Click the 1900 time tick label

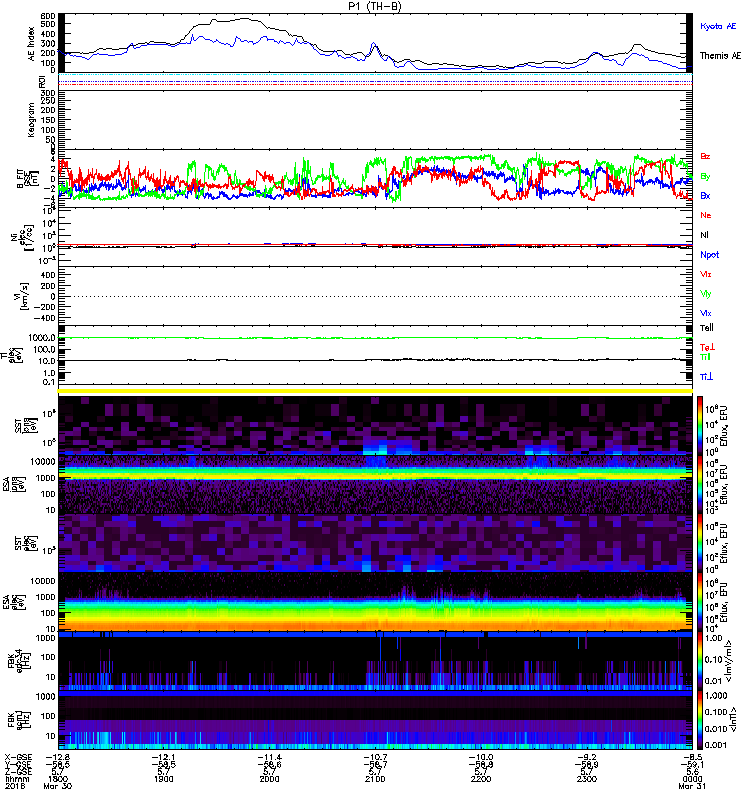click(164, 779)
